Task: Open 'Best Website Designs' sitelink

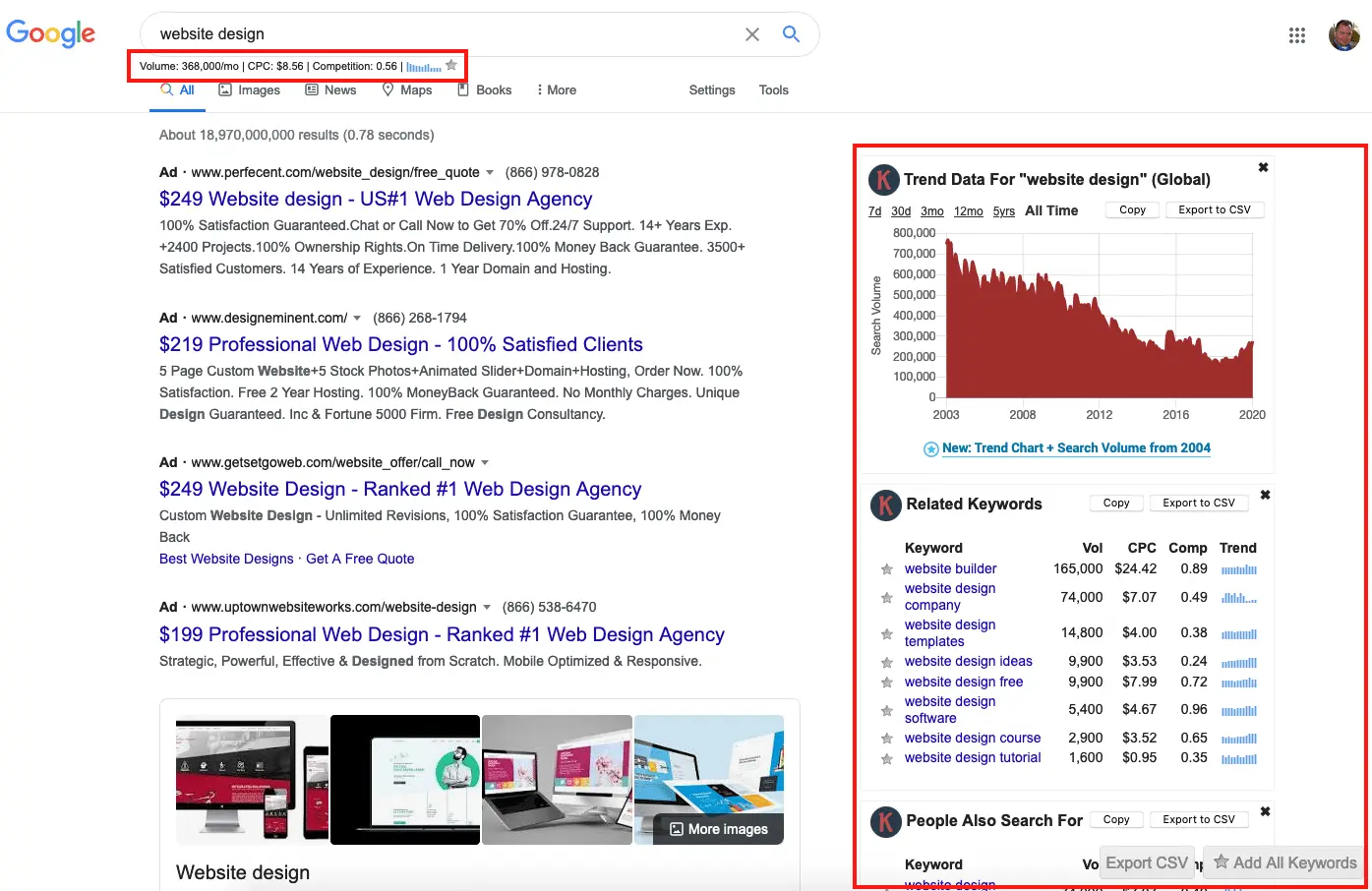Action: (x=226, y=559)
